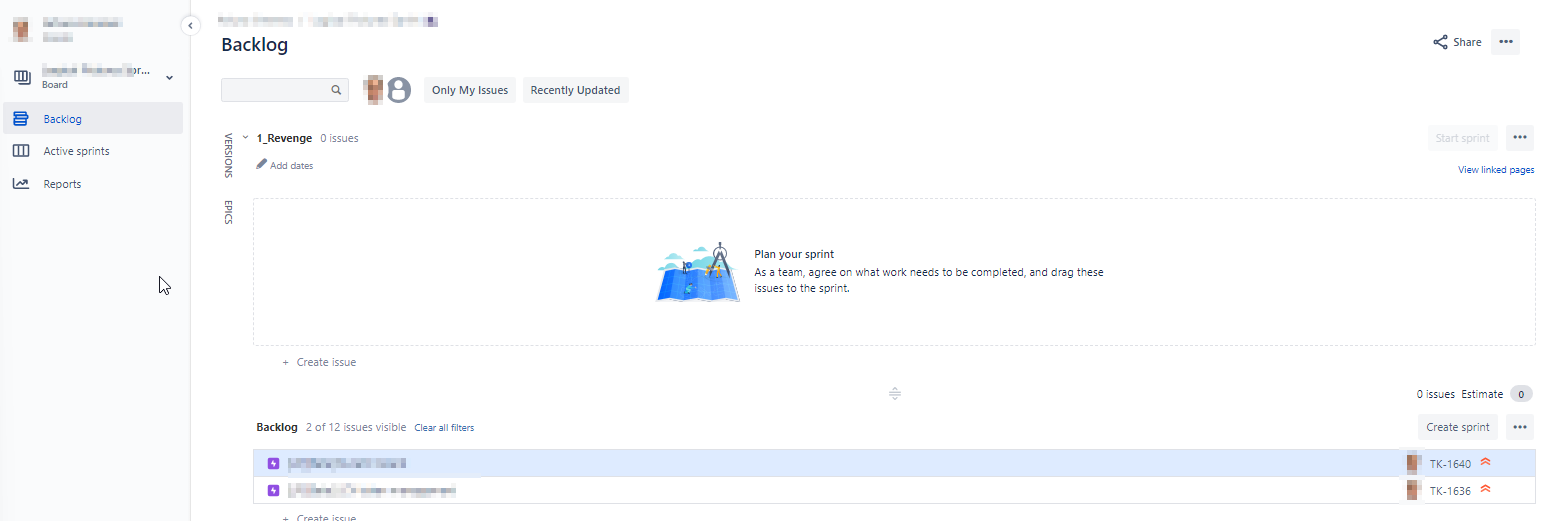
Task: Toggle the Recently Updated filter
Action: 575,90
